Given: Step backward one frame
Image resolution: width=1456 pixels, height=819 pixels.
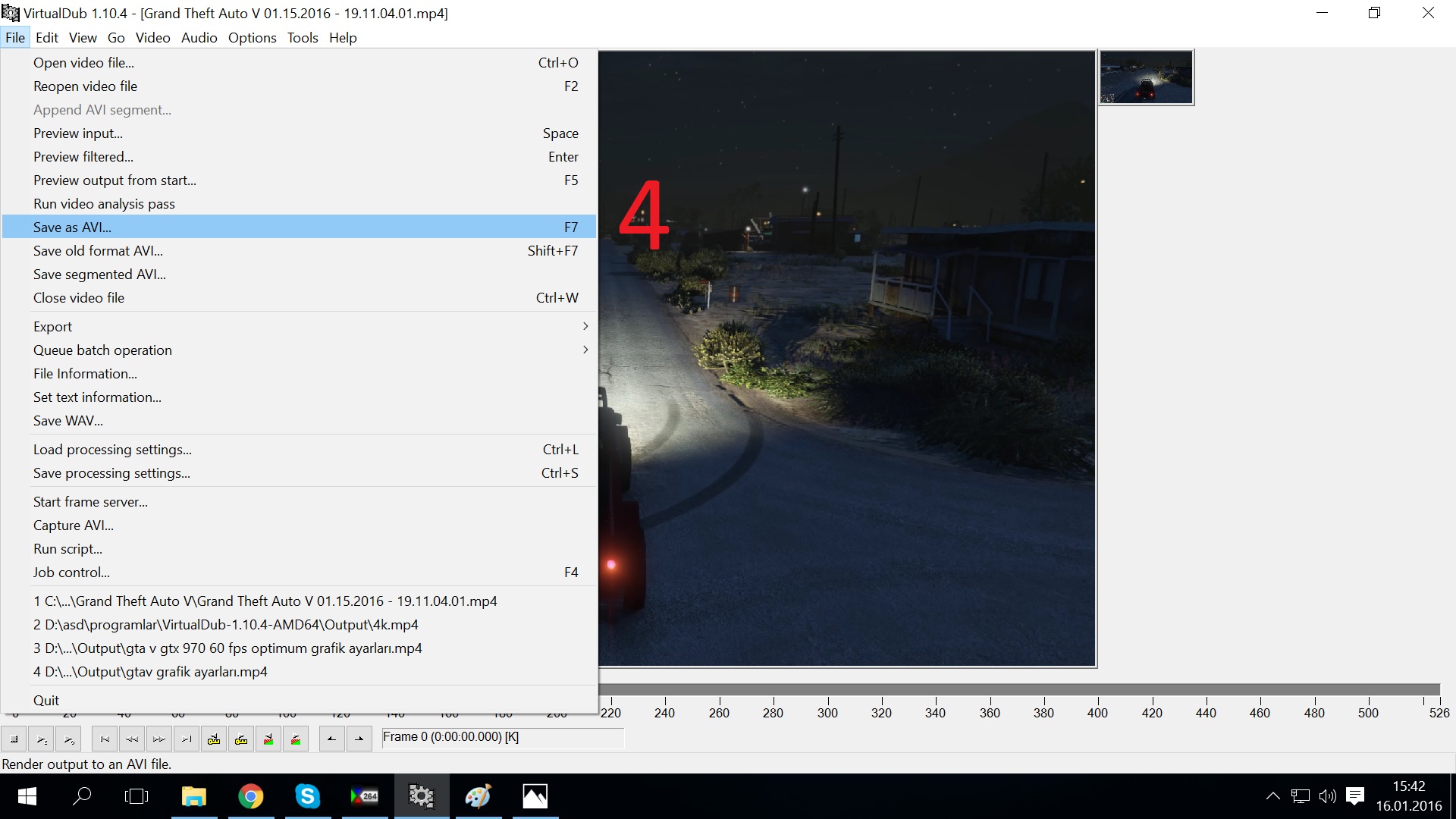Looking at the screenshot, I should 132,739.
